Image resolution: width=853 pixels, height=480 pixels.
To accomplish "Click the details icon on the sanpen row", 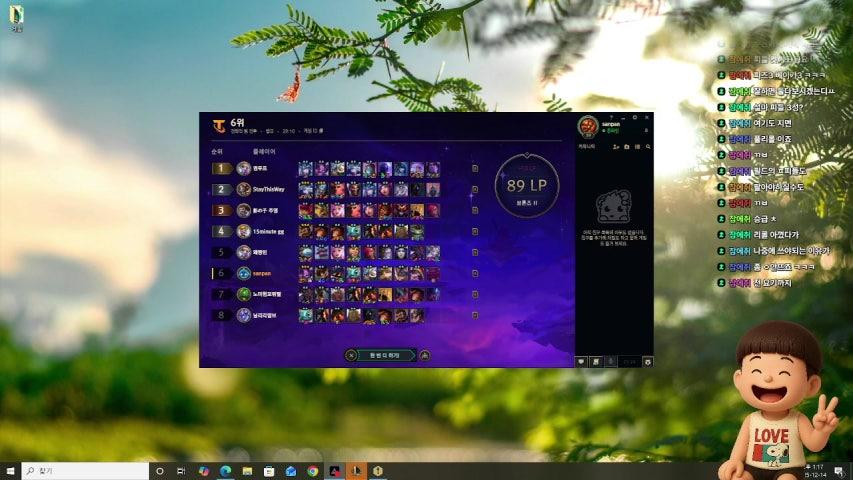I will pyautogui.click(x=475, y=273).
